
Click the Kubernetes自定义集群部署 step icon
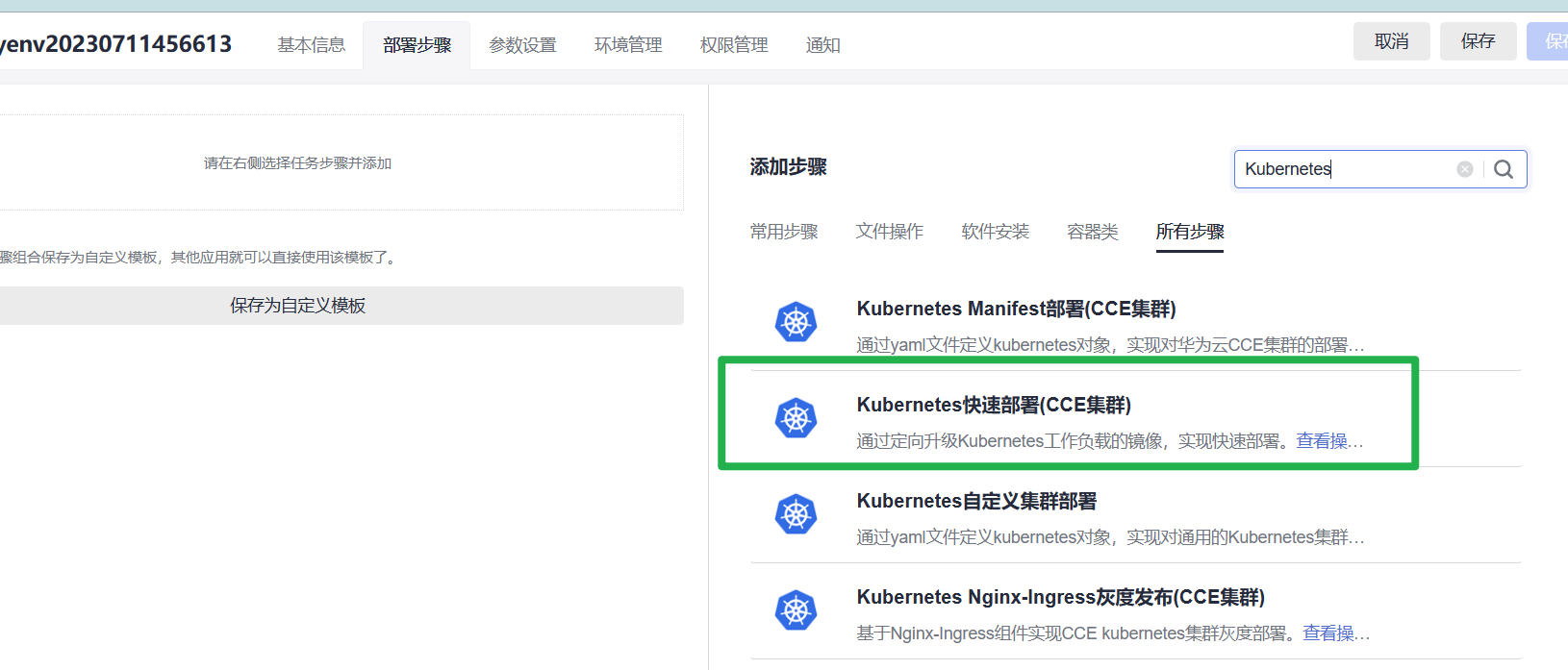pos(796,514)
